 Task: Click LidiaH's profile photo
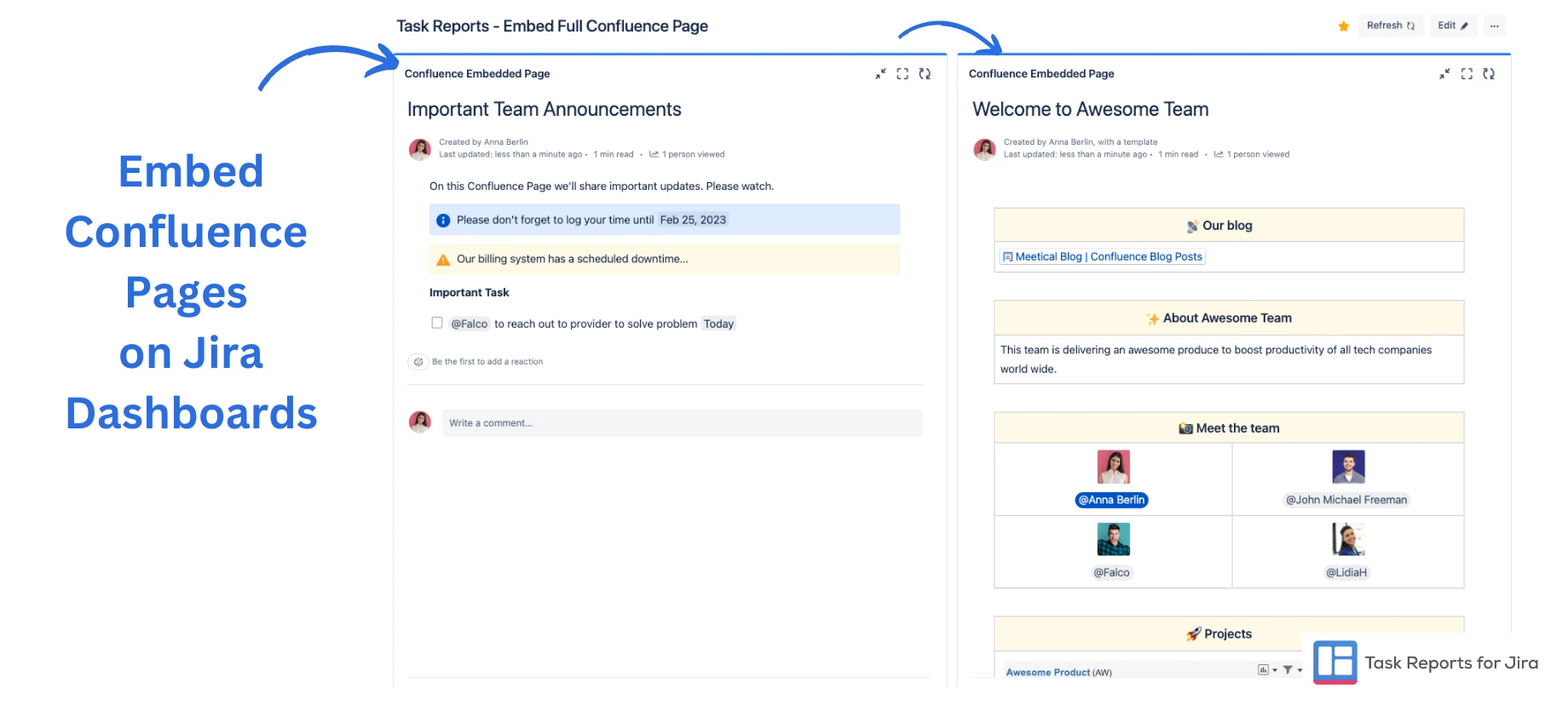(x=1348, y=539)
